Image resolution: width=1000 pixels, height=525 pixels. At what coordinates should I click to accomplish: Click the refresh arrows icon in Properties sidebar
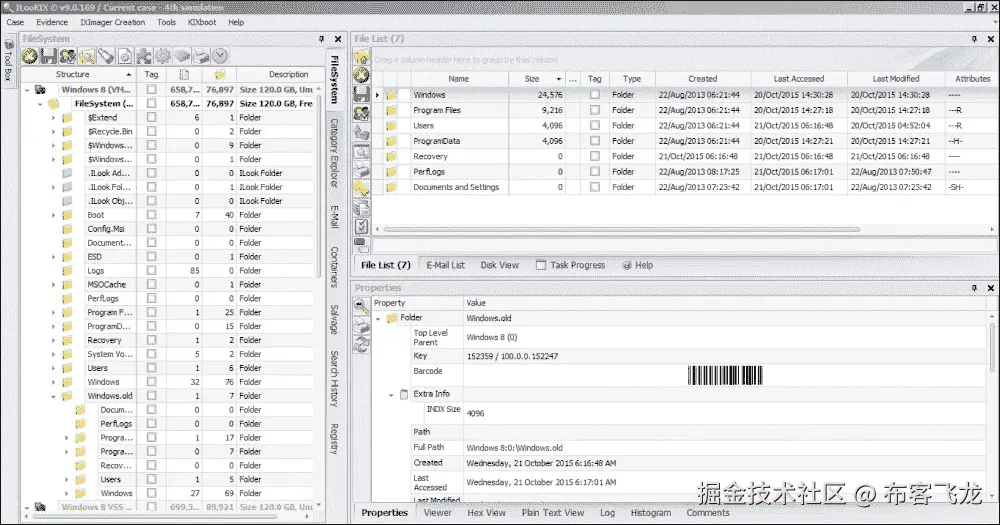[x=362, y=344]
